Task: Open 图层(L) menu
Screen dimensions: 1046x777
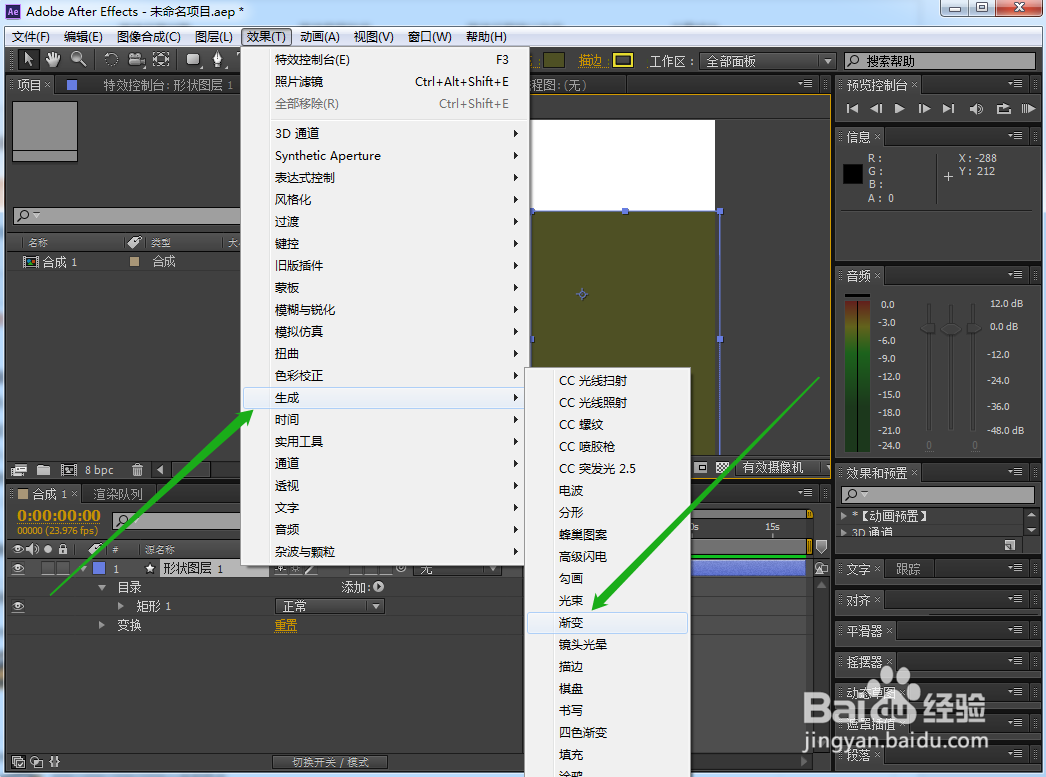Action: [213, 37]
